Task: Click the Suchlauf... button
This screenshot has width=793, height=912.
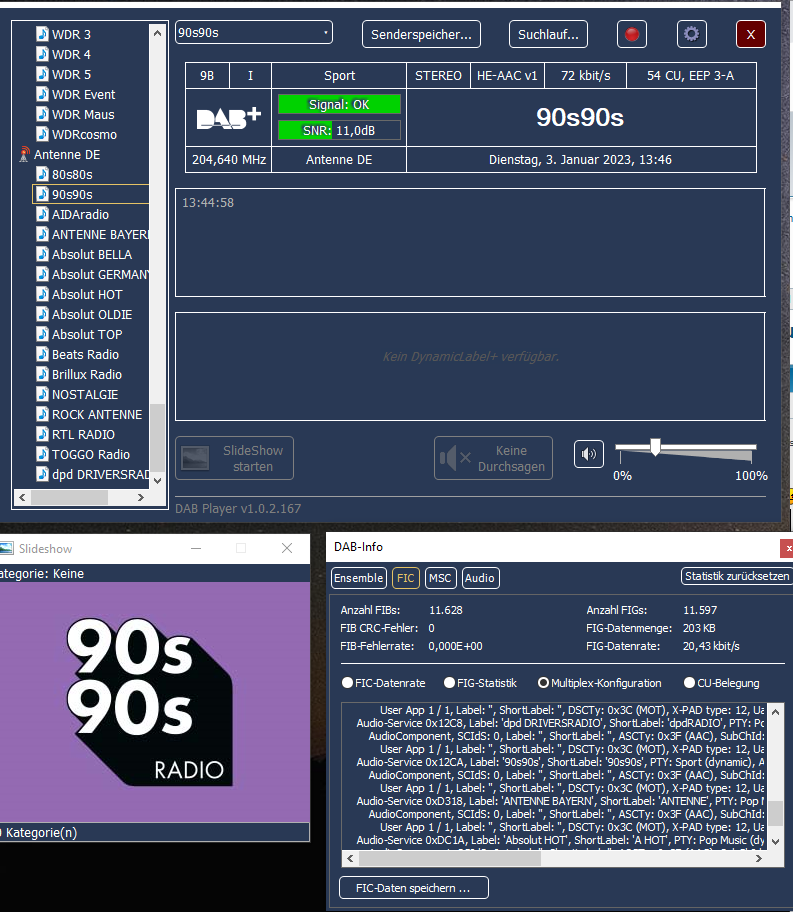Action: [548, 34]
